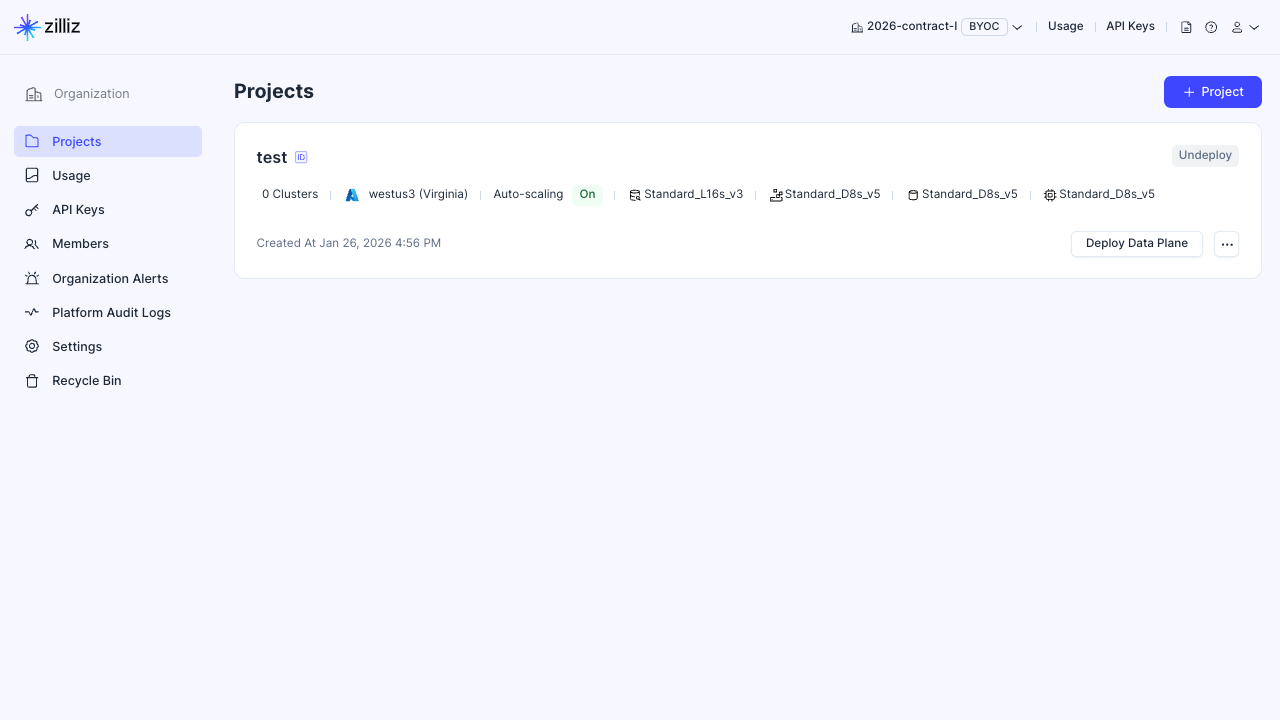Viewport: 1280px width, 720px height.
Task: Click the help question mark icon
Action: click(1211, 27)
